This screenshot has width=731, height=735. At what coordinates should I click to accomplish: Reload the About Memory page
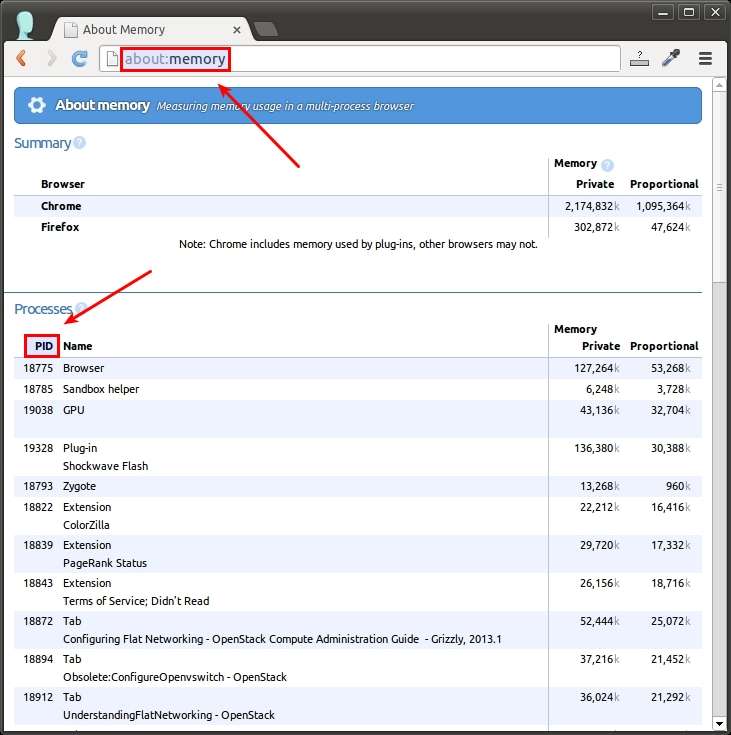pyautogui.click(x=80, y=59)
